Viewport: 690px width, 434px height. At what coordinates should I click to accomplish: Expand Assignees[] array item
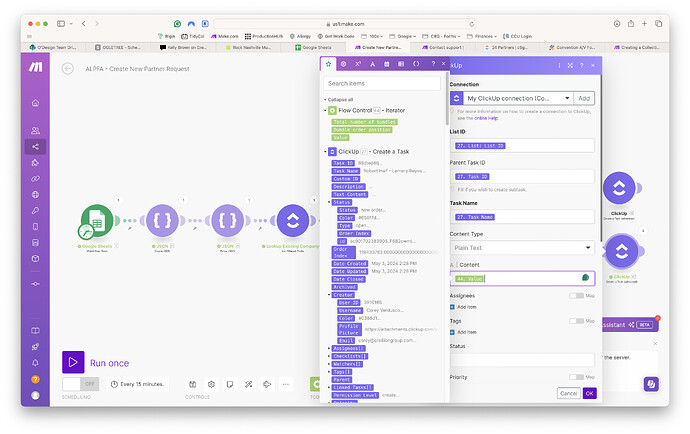329,348
